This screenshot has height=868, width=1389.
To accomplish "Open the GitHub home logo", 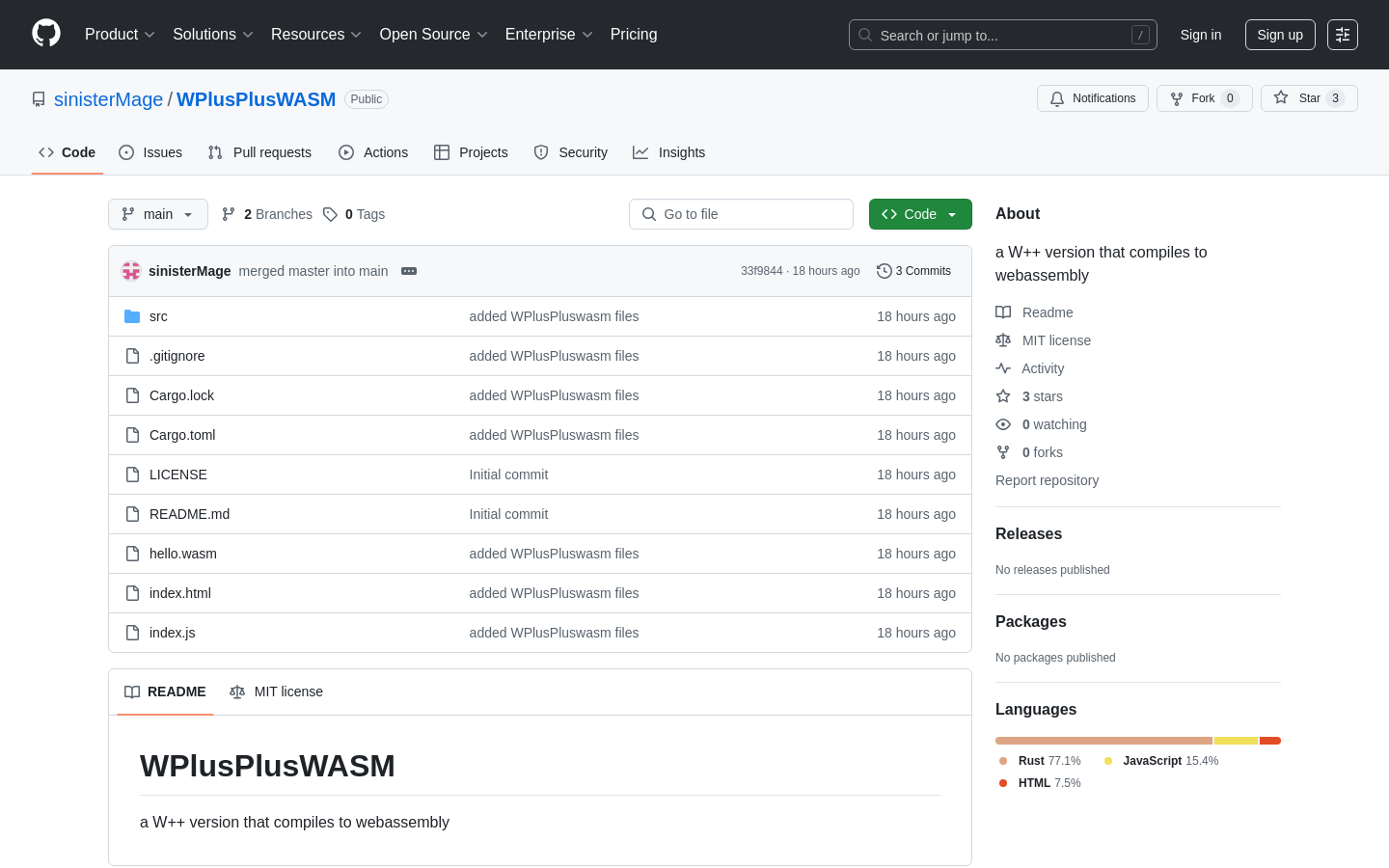I will pyautogui.click(x=46, y=34).
